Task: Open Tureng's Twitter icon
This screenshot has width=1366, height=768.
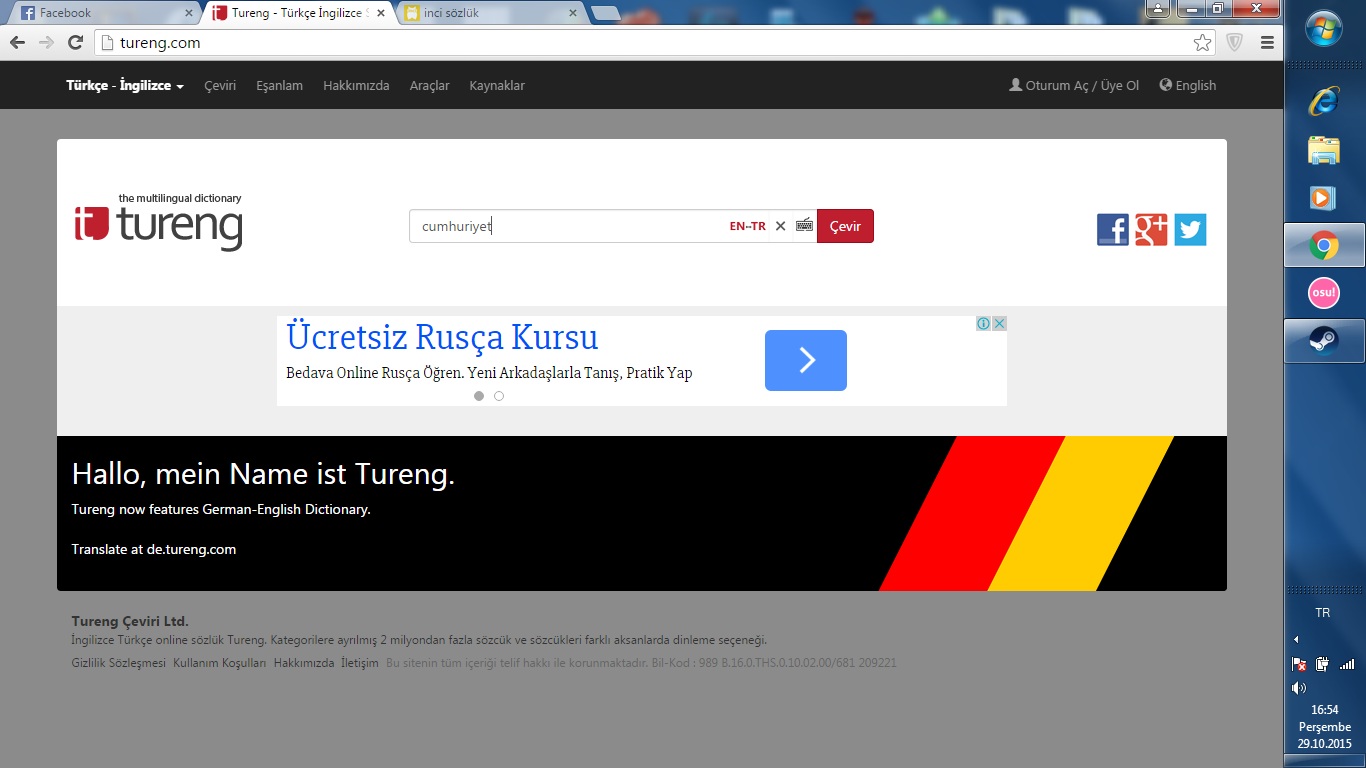Action: click(1190, 230)
